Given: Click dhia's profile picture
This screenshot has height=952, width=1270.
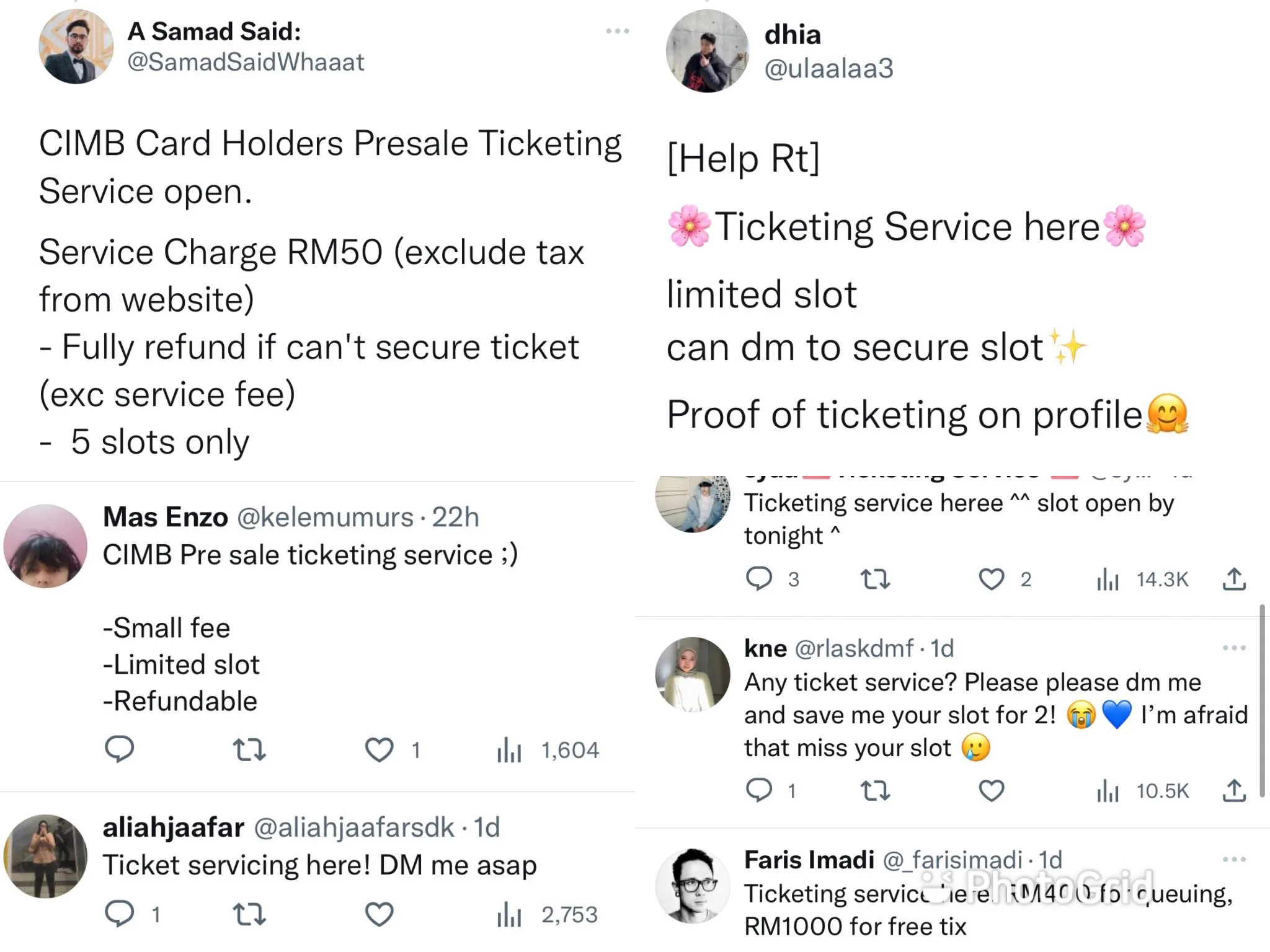Looking at the screenshot, I should 707,51.
